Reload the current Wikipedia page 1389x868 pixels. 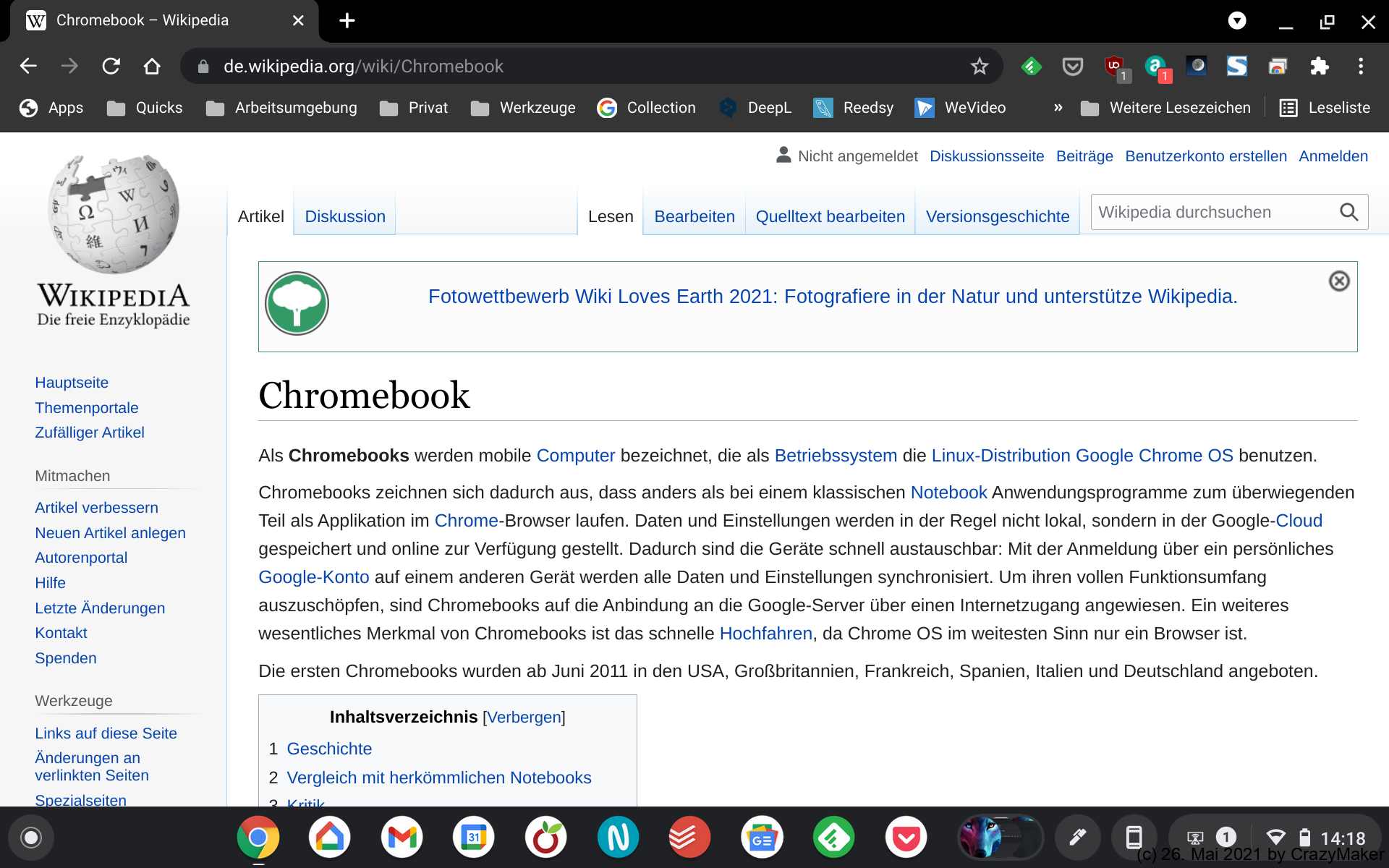pos(111,67)
